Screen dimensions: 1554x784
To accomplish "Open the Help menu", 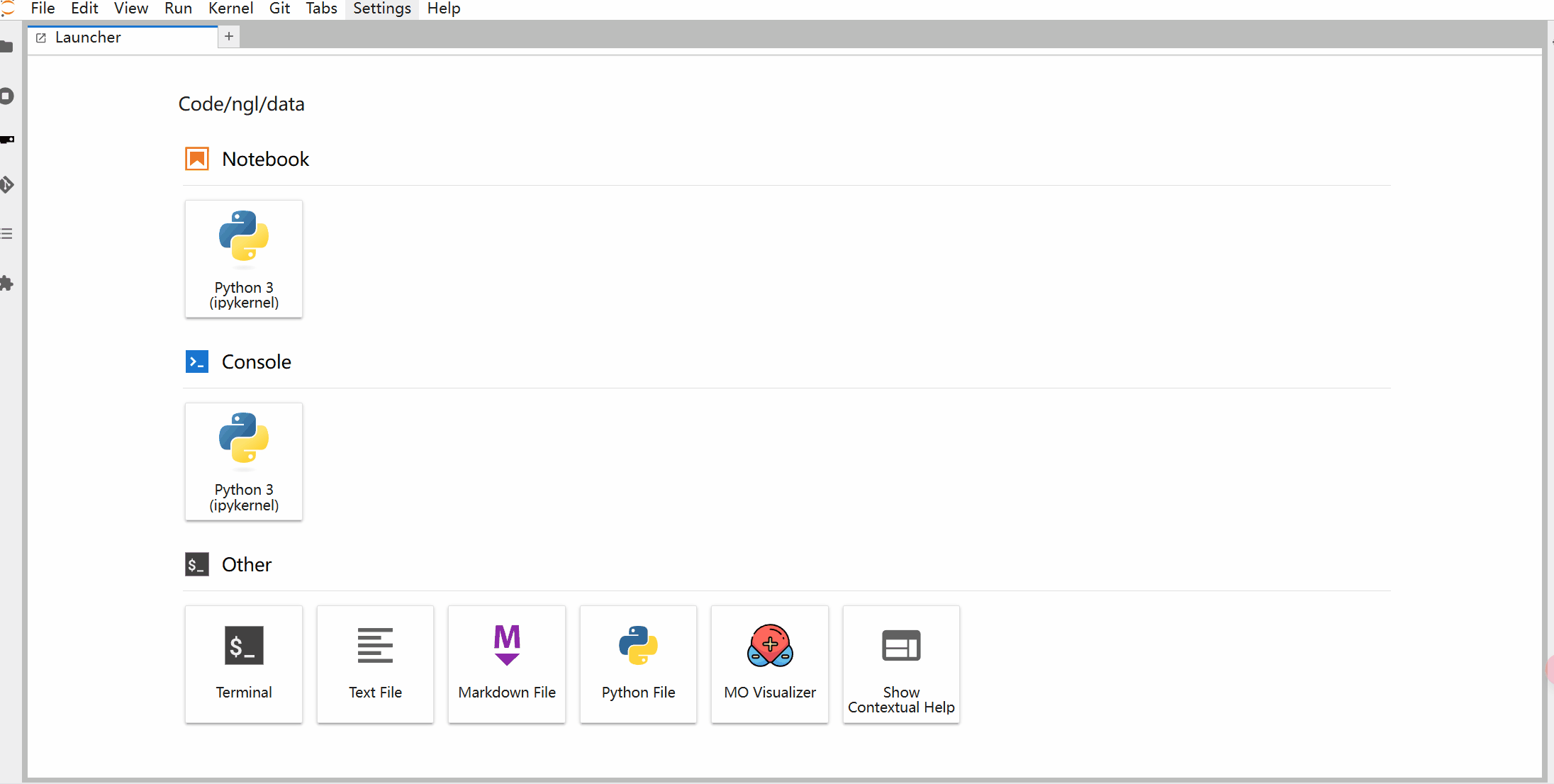I will tap(444, 9).
